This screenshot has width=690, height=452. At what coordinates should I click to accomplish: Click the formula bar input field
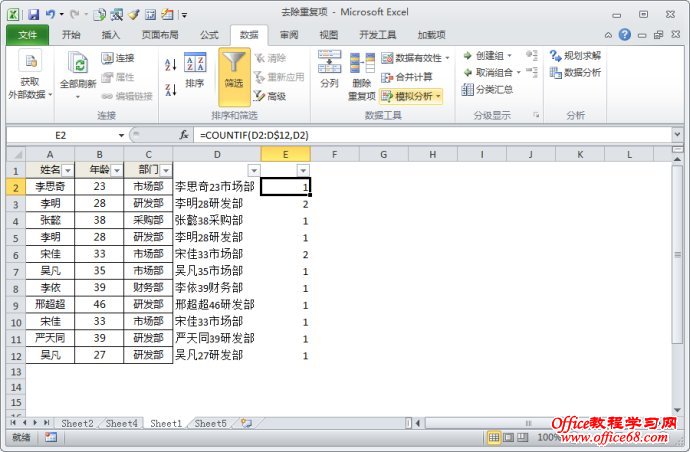click(x=433, y=135)
